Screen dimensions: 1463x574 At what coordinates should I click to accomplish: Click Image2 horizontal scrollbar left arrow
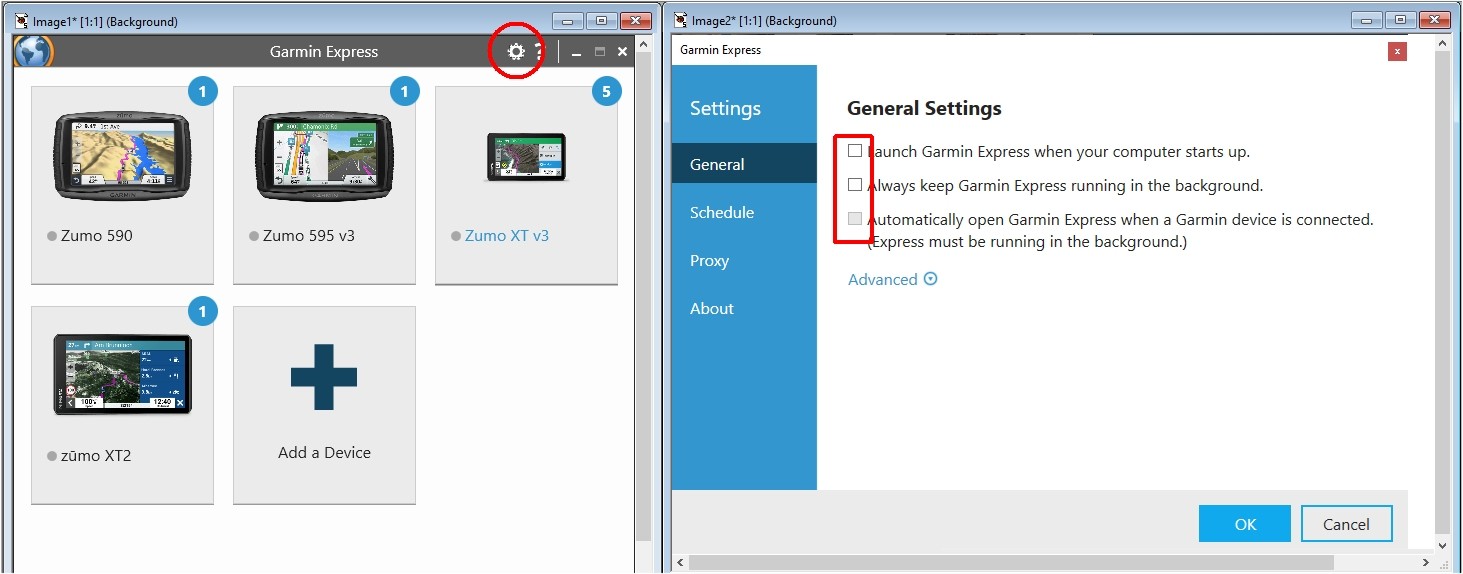681,563
